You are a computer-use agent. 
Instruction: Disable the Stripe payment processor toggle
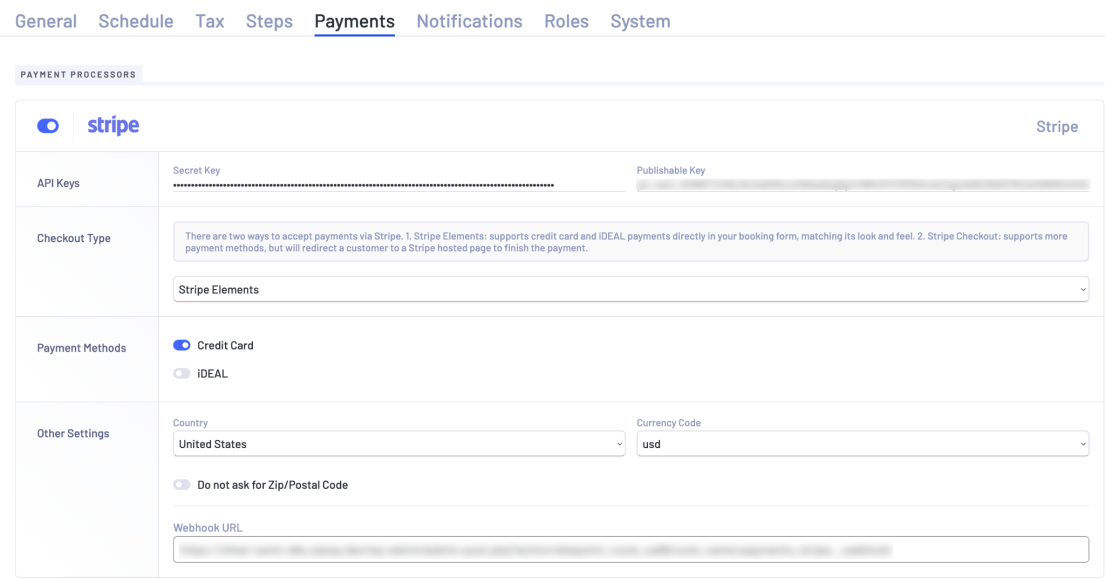tap(48, 126)
